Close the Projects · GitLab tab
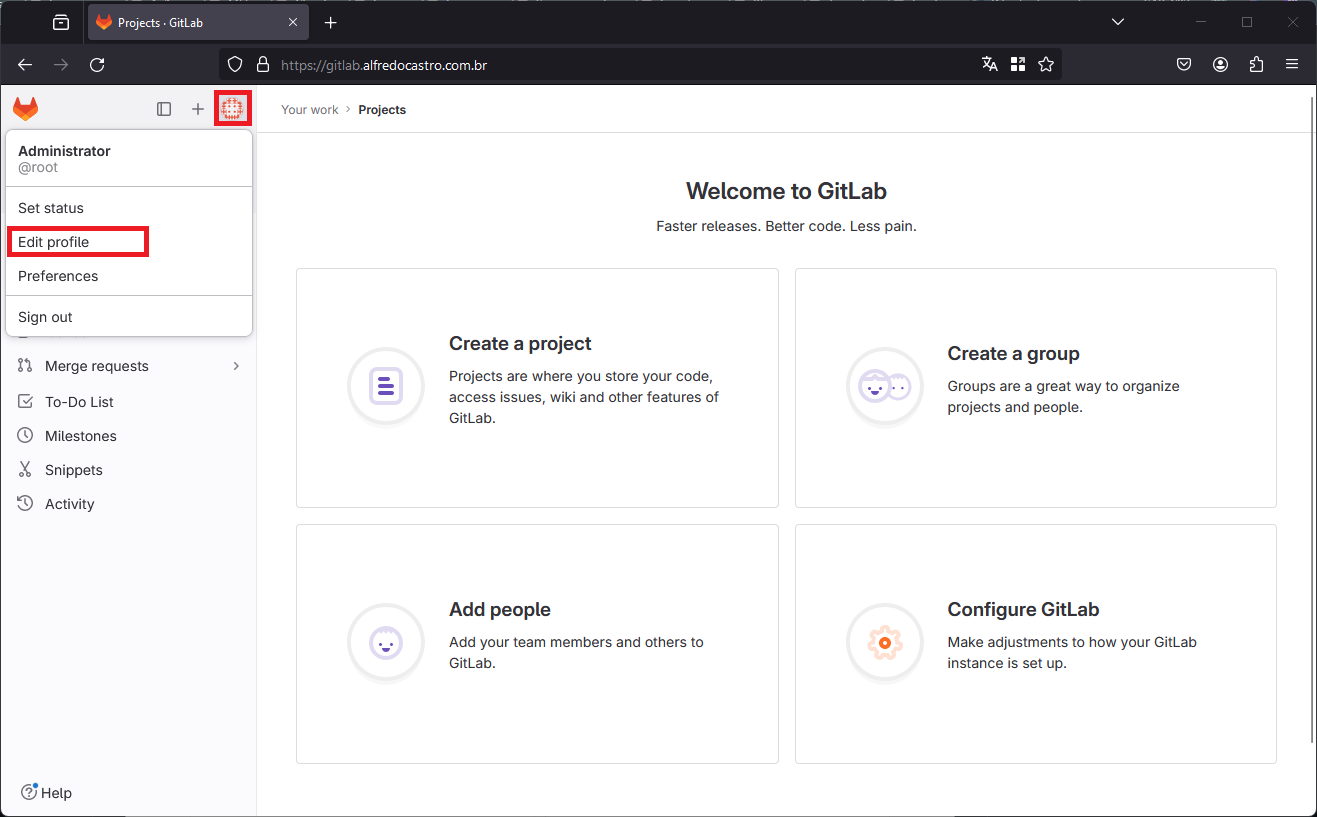 coord(293,22)
